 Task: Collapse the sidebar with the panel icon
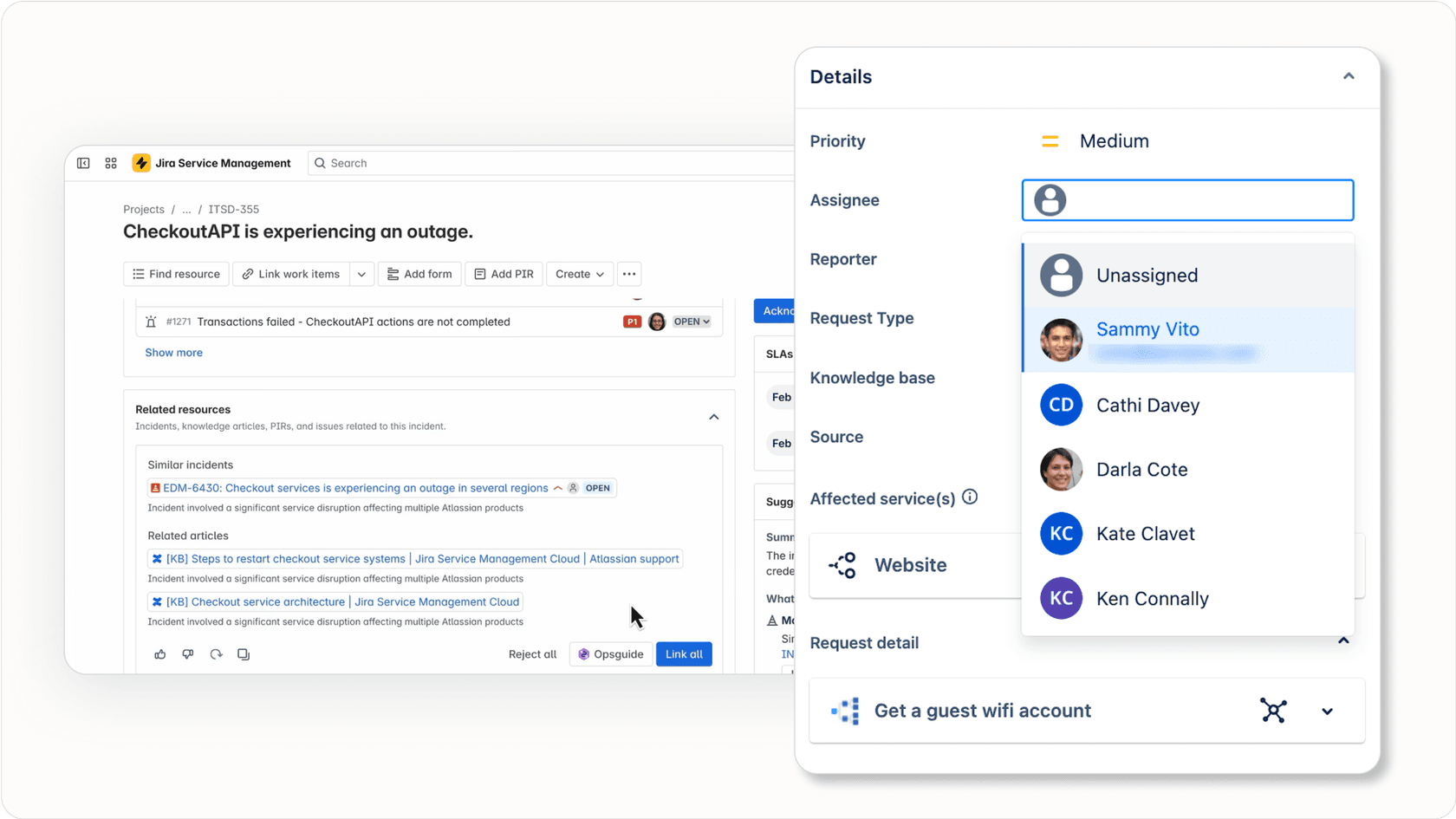pos(83,163)
